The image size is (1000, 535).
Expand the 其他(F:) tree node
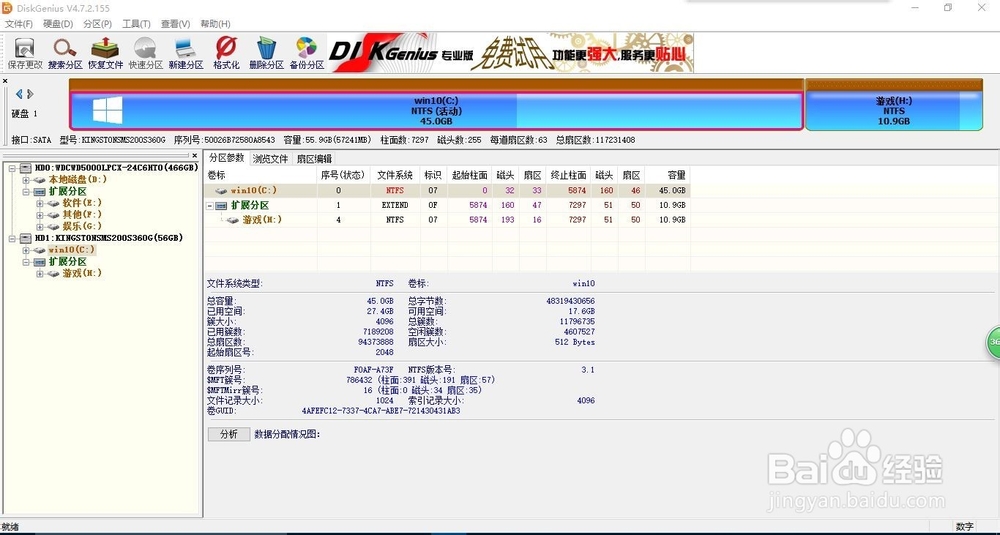(x=40, y=215)
